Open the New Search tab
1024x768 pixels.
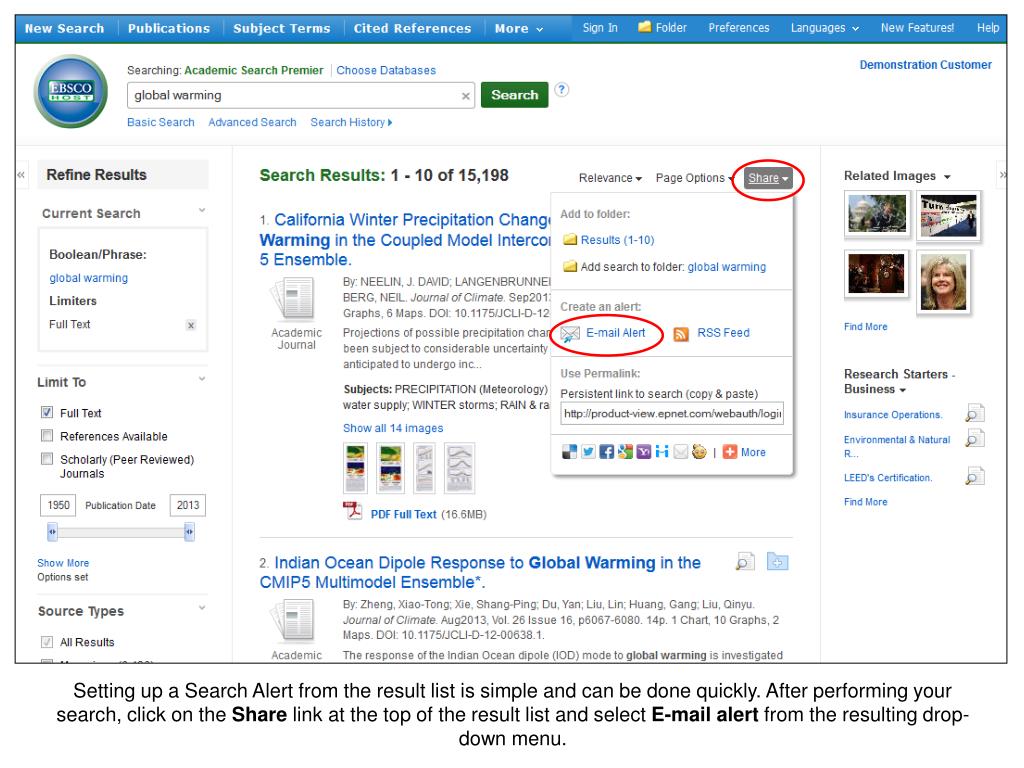click(64, 28)
